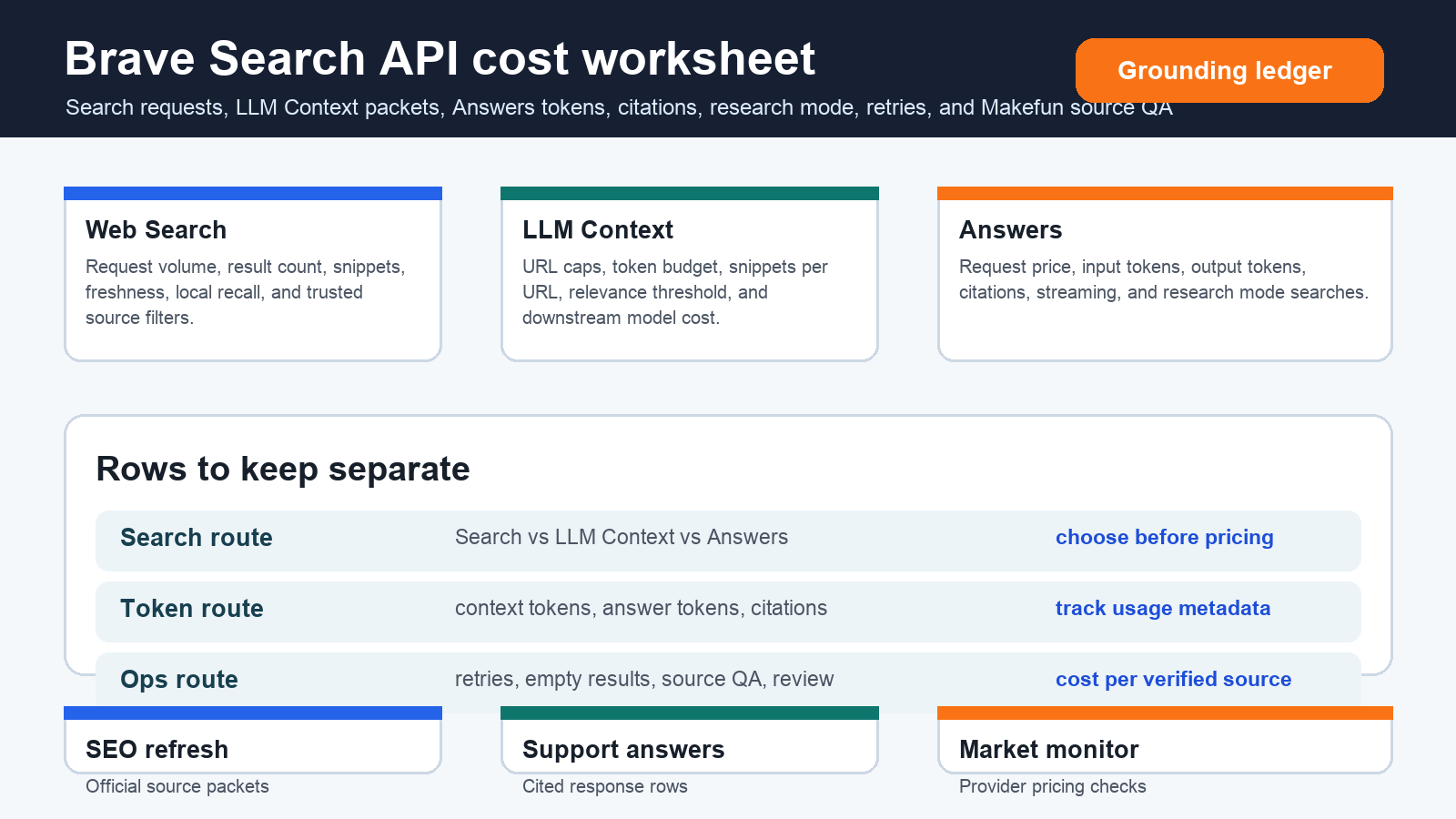This screenshot has height=819, width=1456.
Task: Select the Token route row label
Action: coord(192,608)
